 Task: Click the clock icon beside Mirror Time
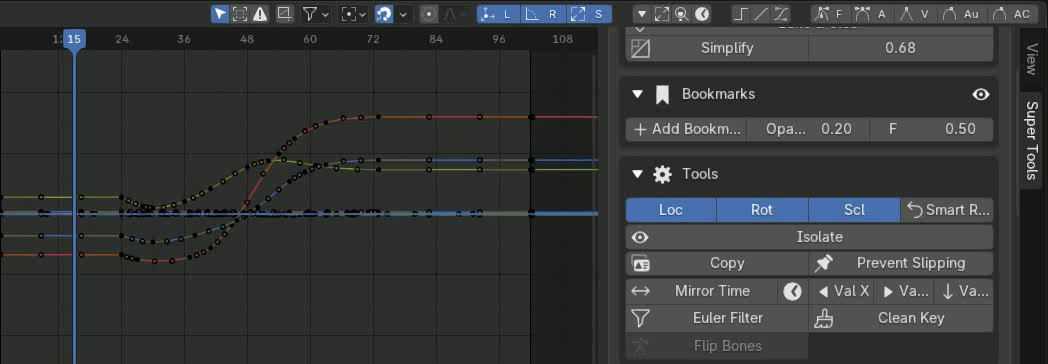[793, 291]
